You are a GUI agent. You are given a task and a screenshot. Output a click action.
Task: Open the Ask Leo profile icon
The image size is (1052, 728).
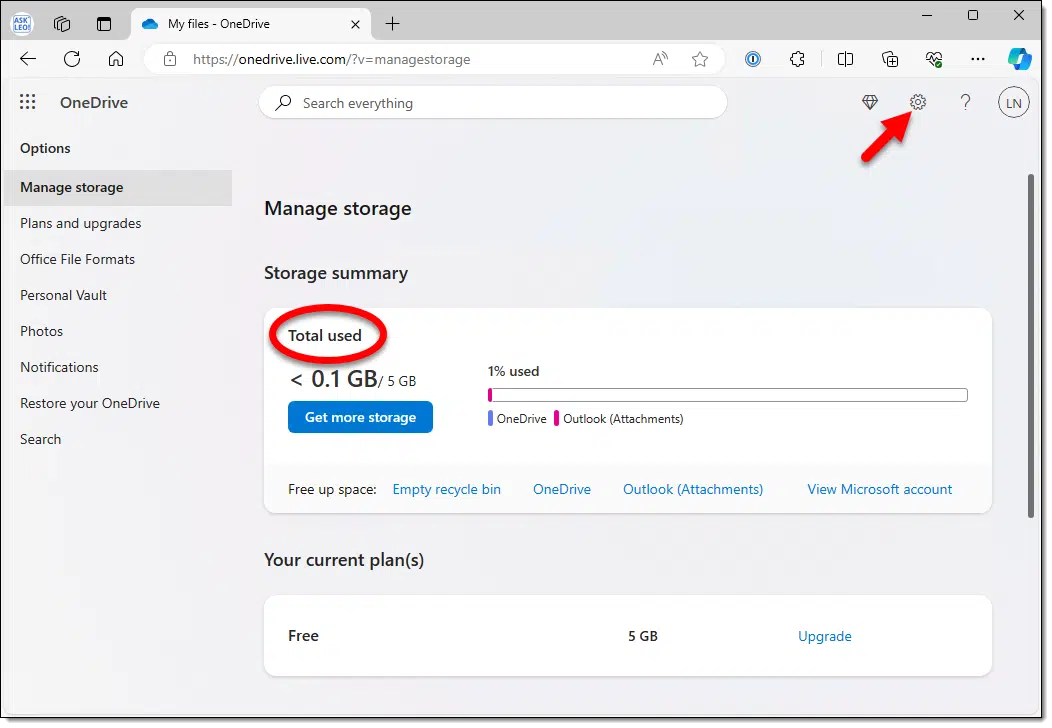(x=21, y=23)
